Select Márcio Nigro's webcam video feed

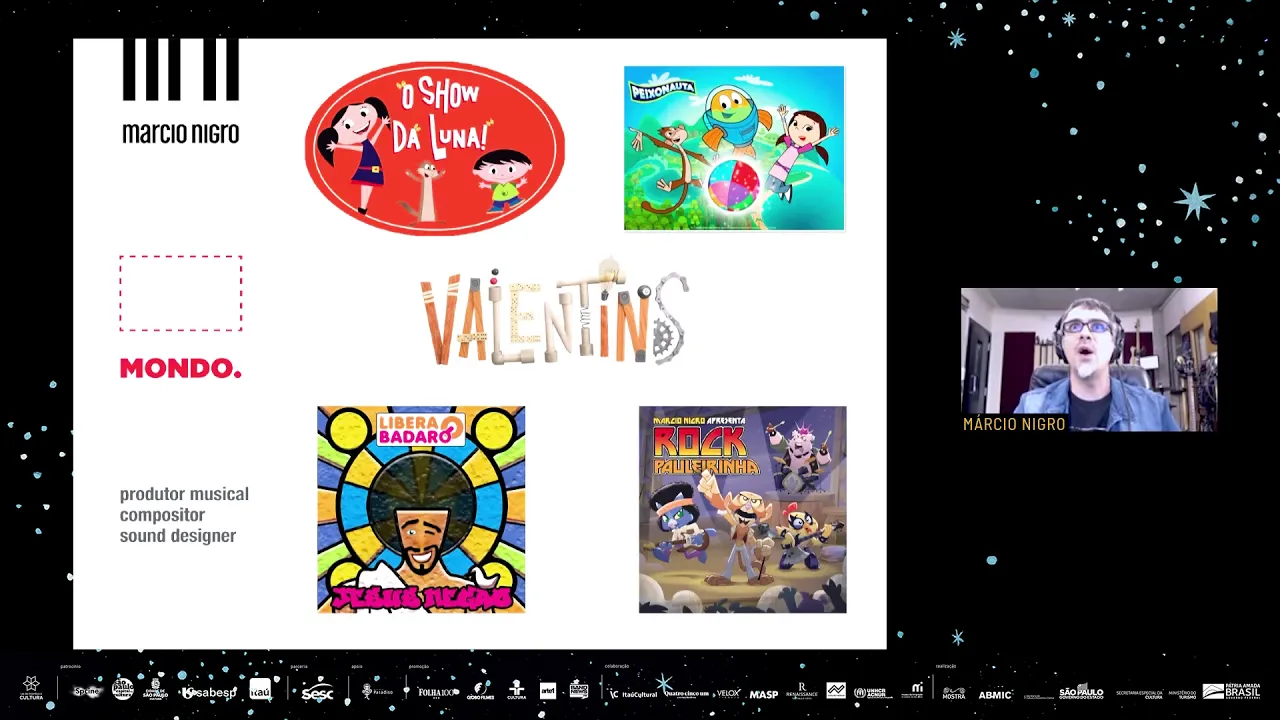1089,360
